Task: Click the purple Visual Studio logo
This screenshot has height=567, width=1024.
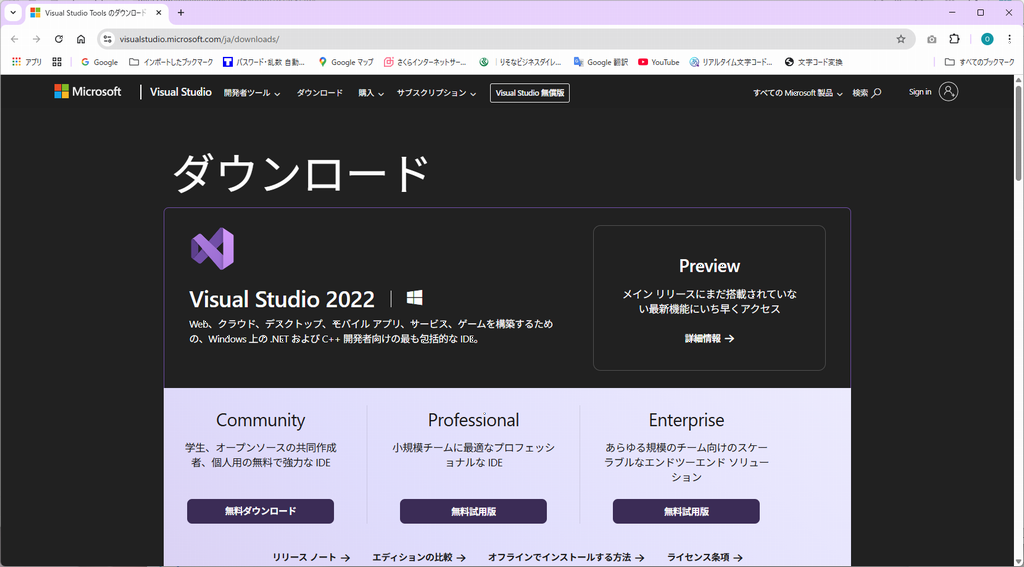Action: 212,249
